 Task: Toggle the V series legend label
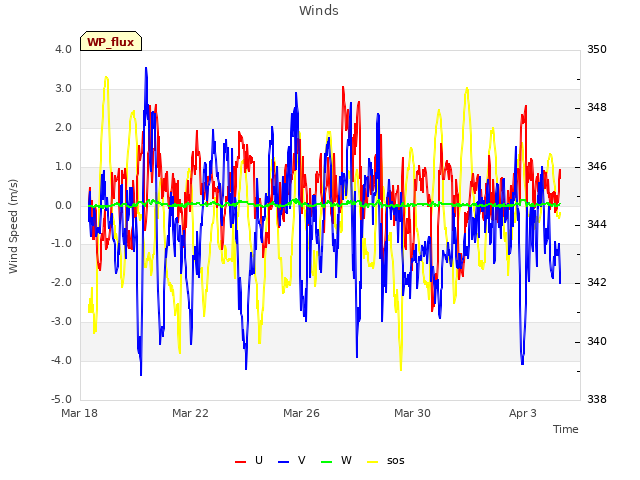(302, 460)
